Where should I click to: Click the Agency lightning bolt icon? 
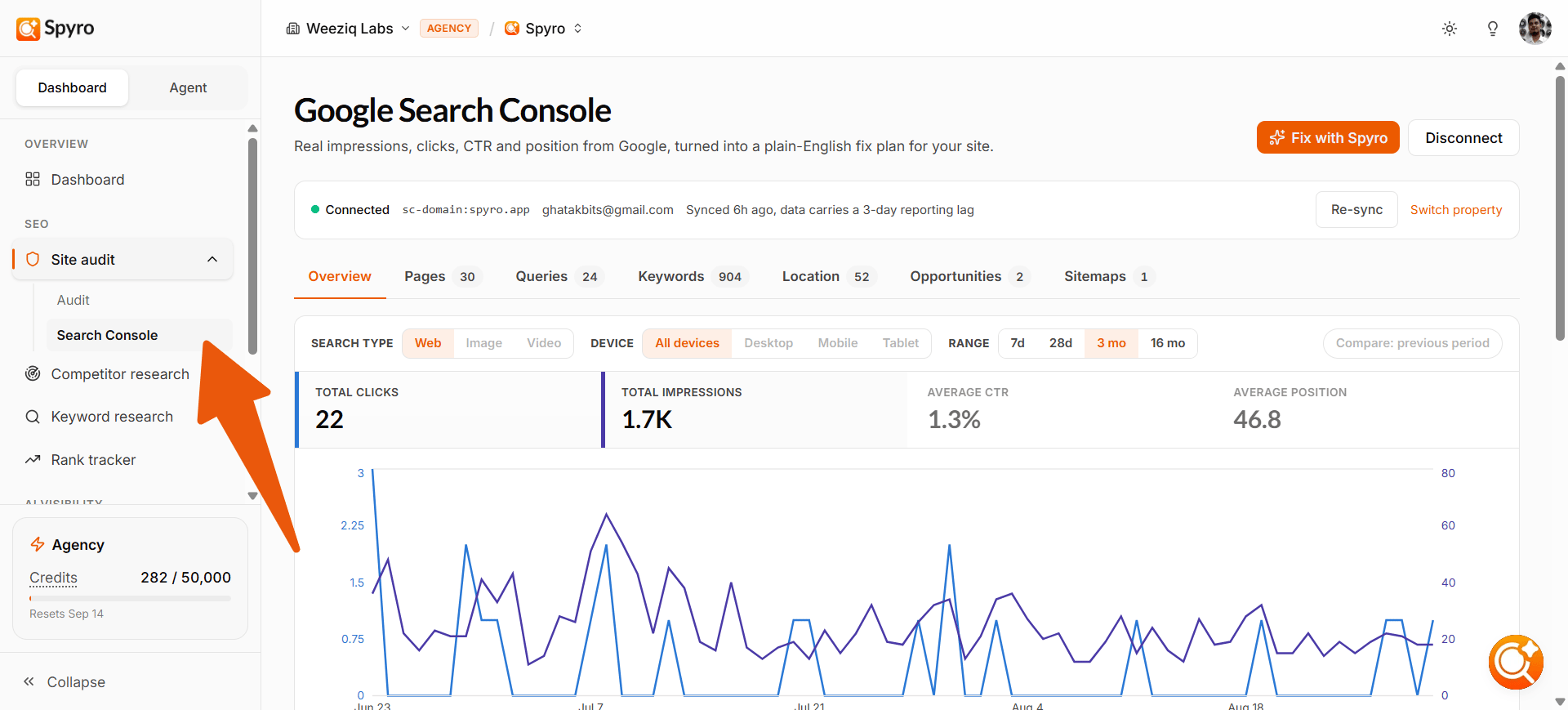pyautogui.click(x=38, y=544)
